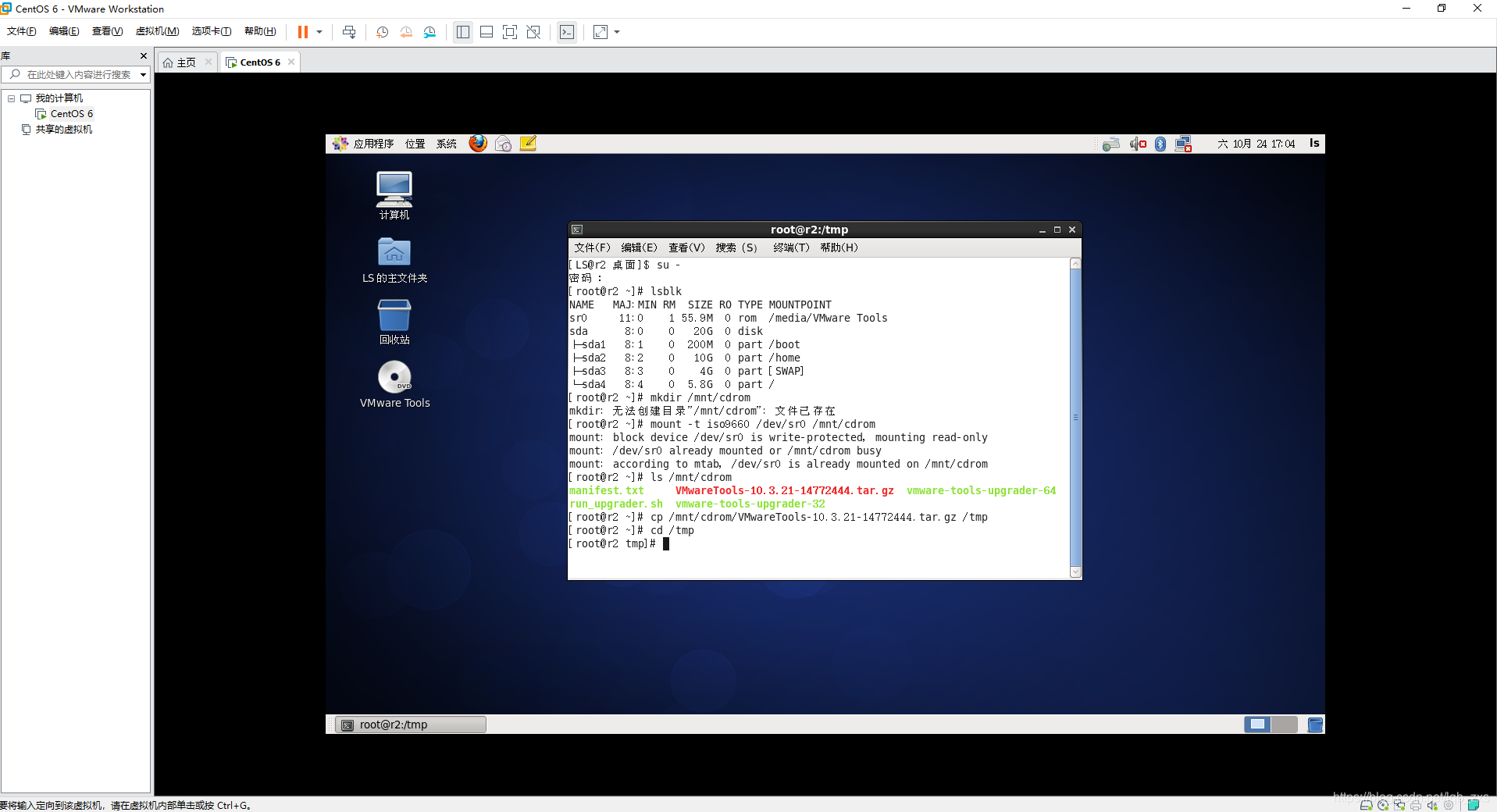This screenshot has height=812, width=1497.
Task: Open the GNOME 位置 menu
Action: tap(415, 144)
